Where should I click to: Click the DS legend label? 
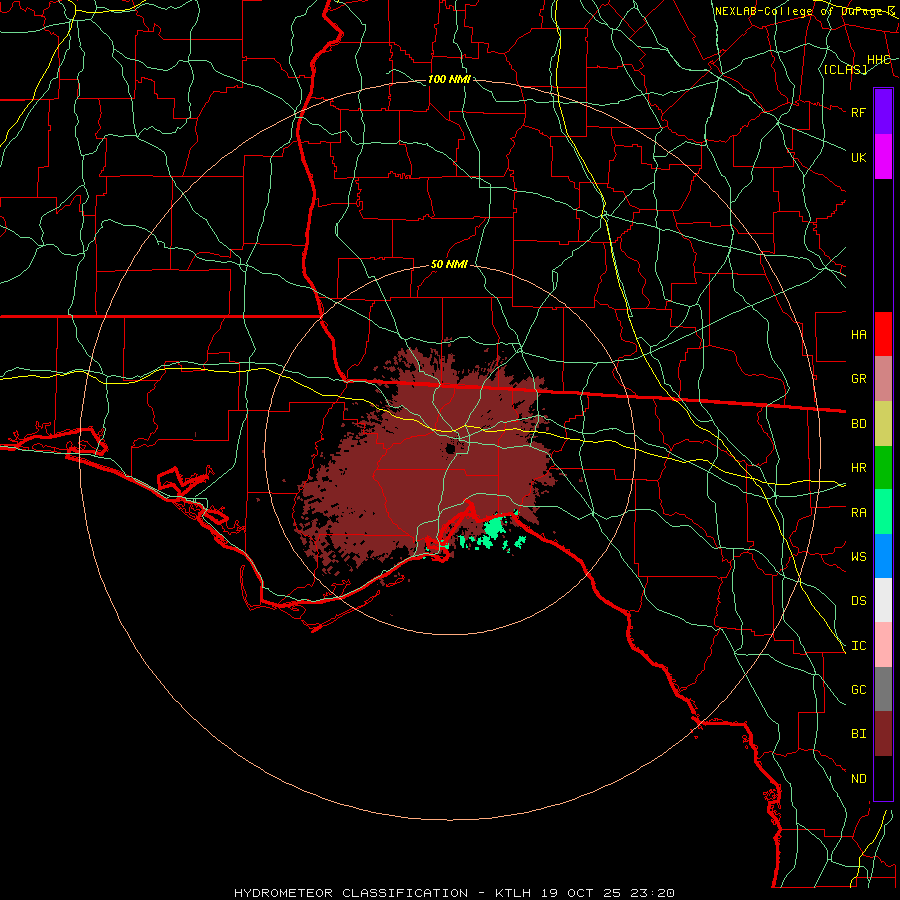[x=859, y=601]
